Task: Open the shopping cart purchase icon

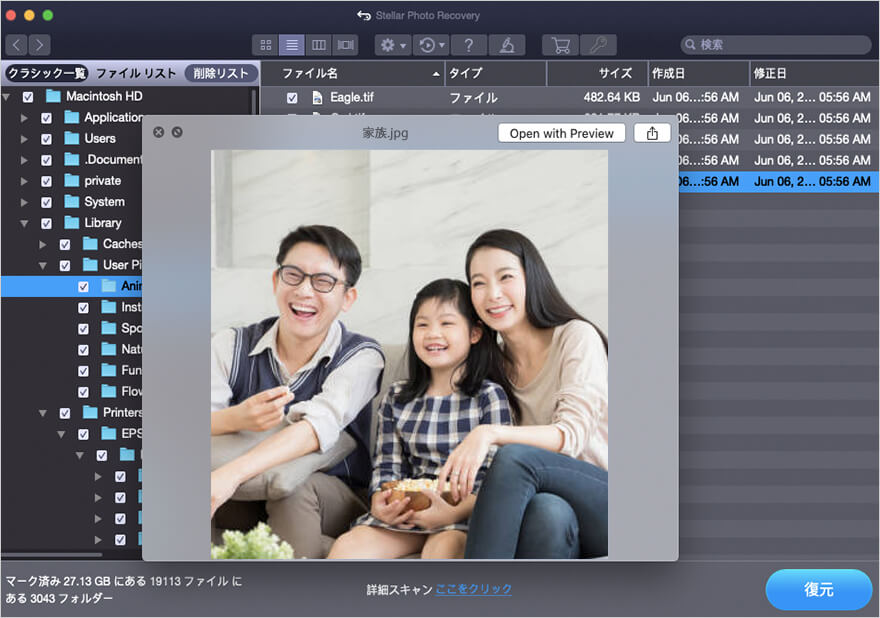Action: pos(560,45)
